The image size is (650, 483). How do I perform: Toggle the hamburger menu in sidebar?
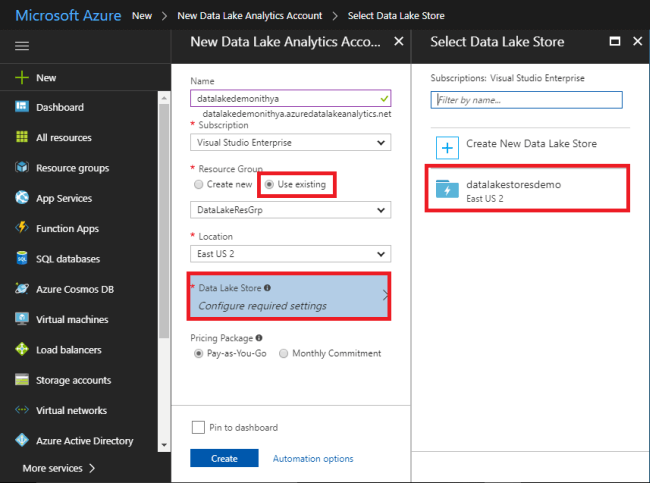coord(22,46)
